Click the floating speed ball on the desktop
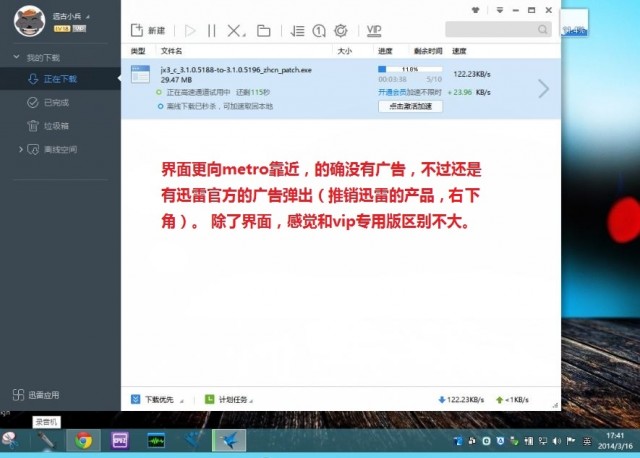The image size is (640, 458). click(574, 23)
